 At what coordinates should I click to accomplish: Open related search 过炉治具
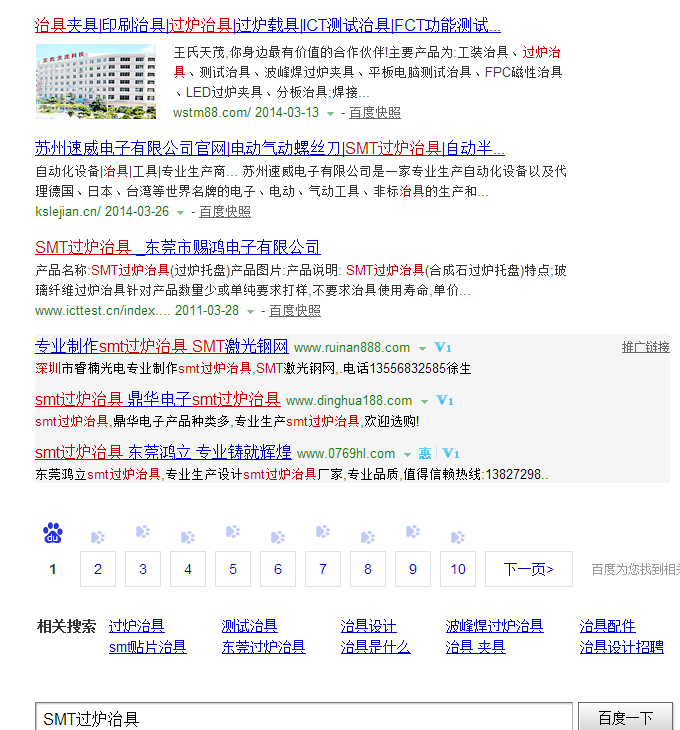coord(136,626)
